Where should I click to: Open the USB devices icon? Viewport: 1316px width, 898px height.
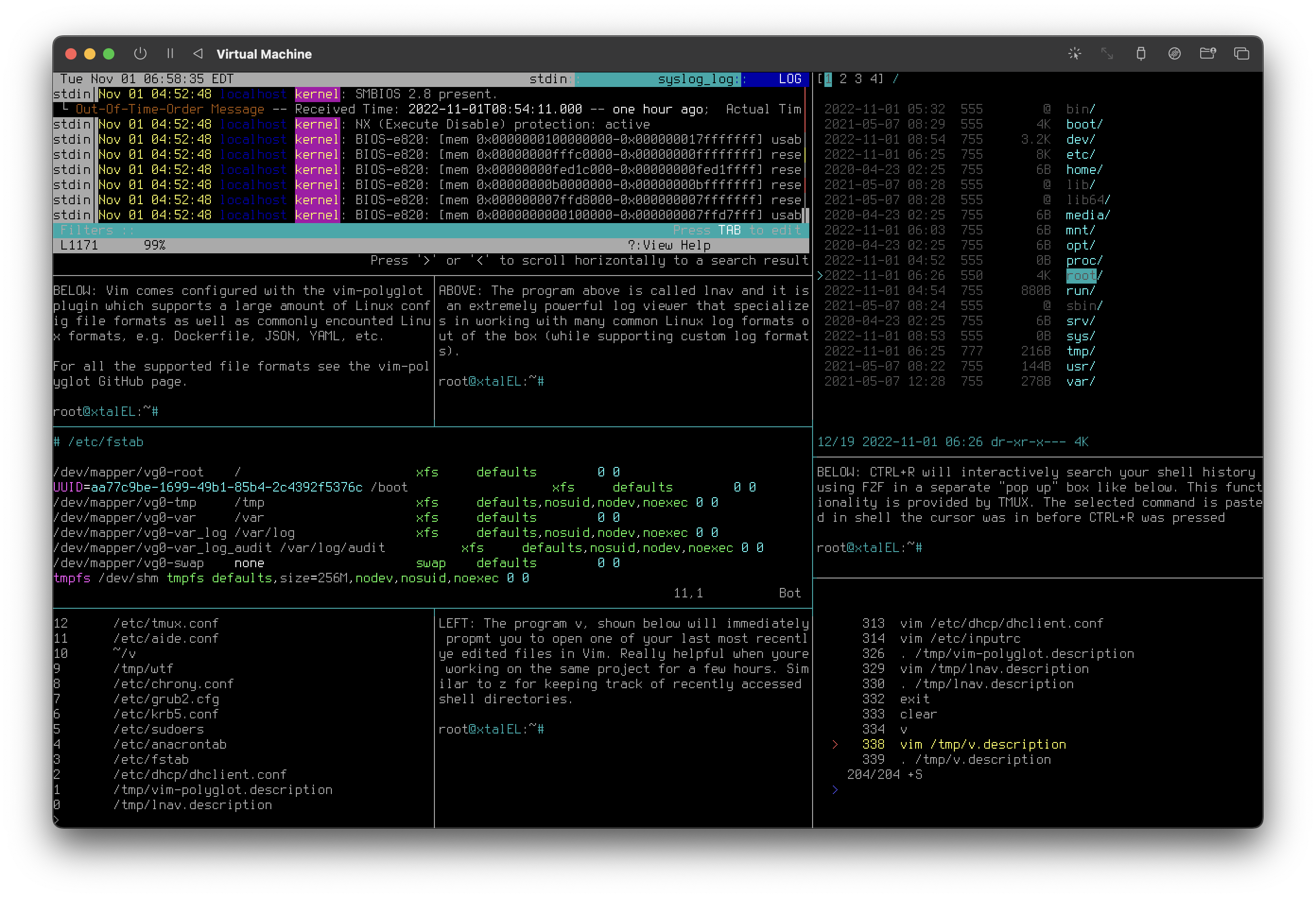point(1141,54)
